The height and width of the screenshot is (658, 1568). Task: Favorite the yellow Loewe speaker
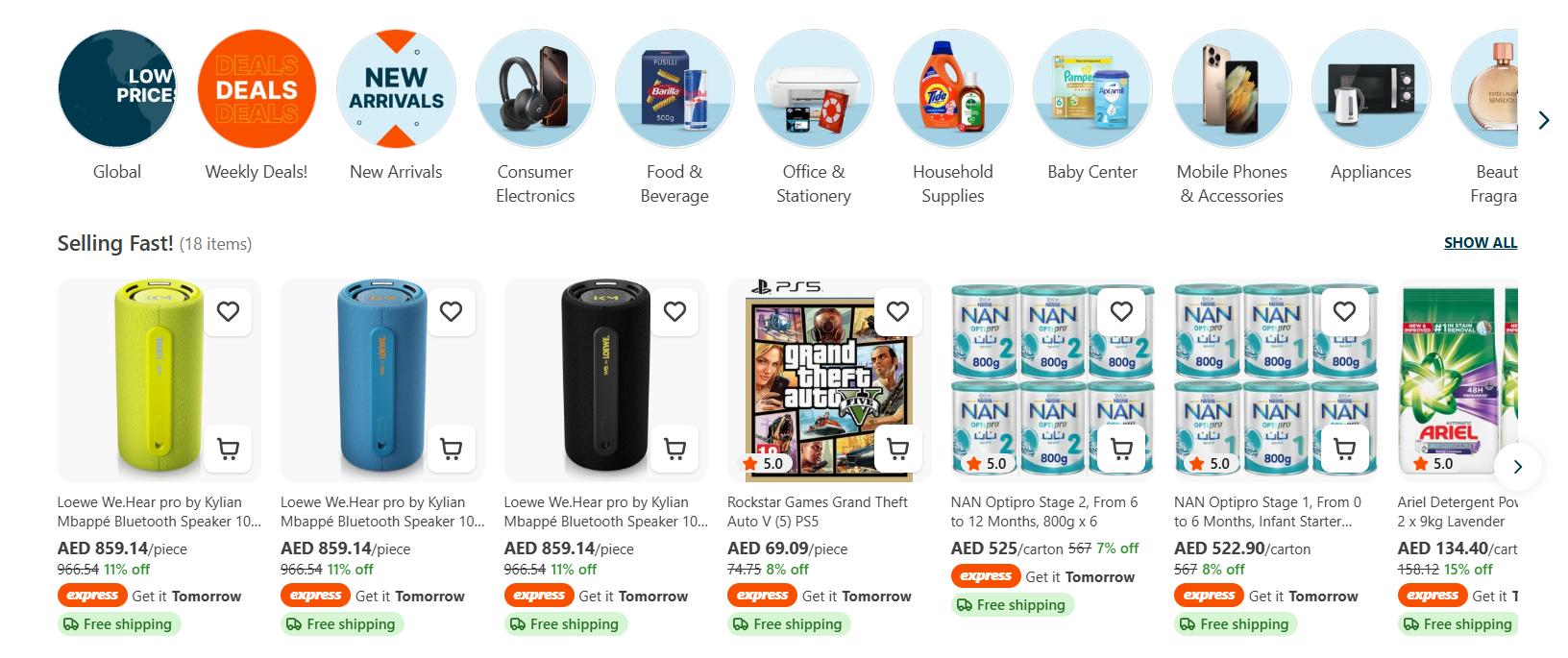tap(229, 311)
